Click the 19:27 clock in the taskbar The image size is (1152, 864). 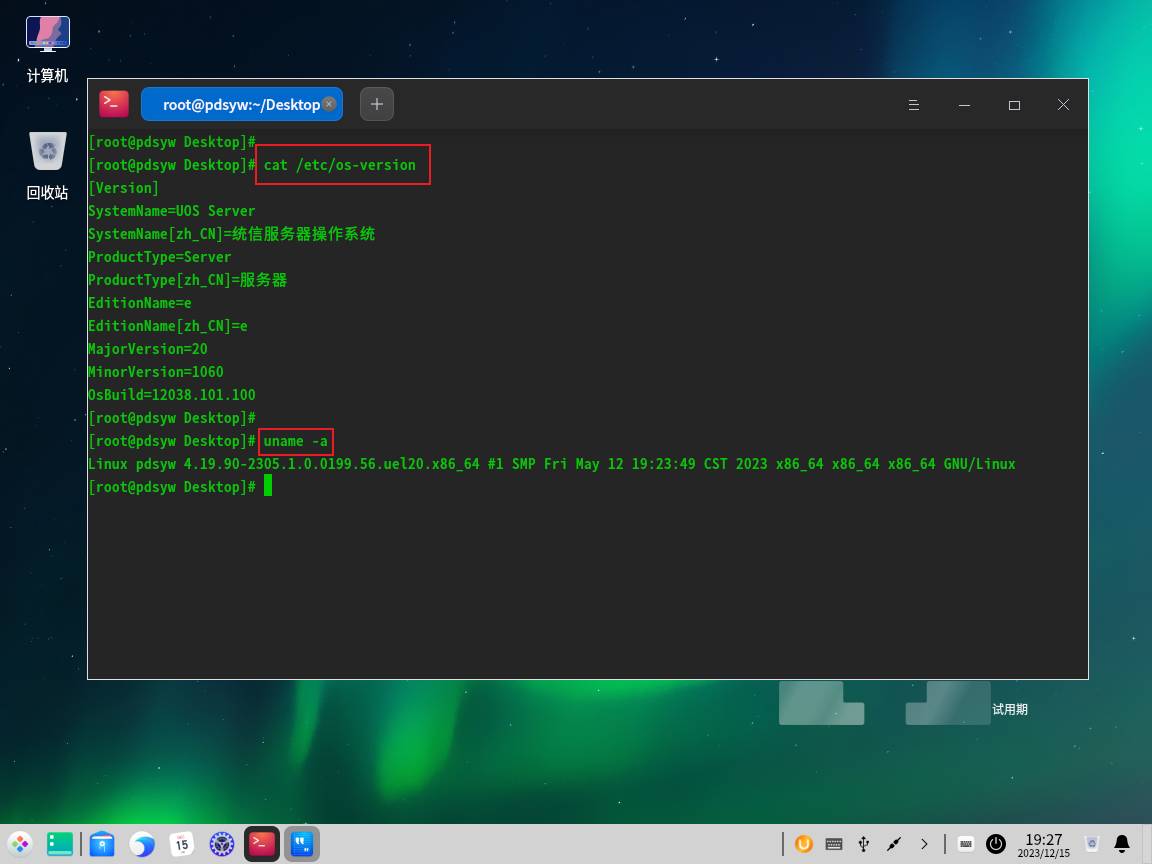[1043, 845]
